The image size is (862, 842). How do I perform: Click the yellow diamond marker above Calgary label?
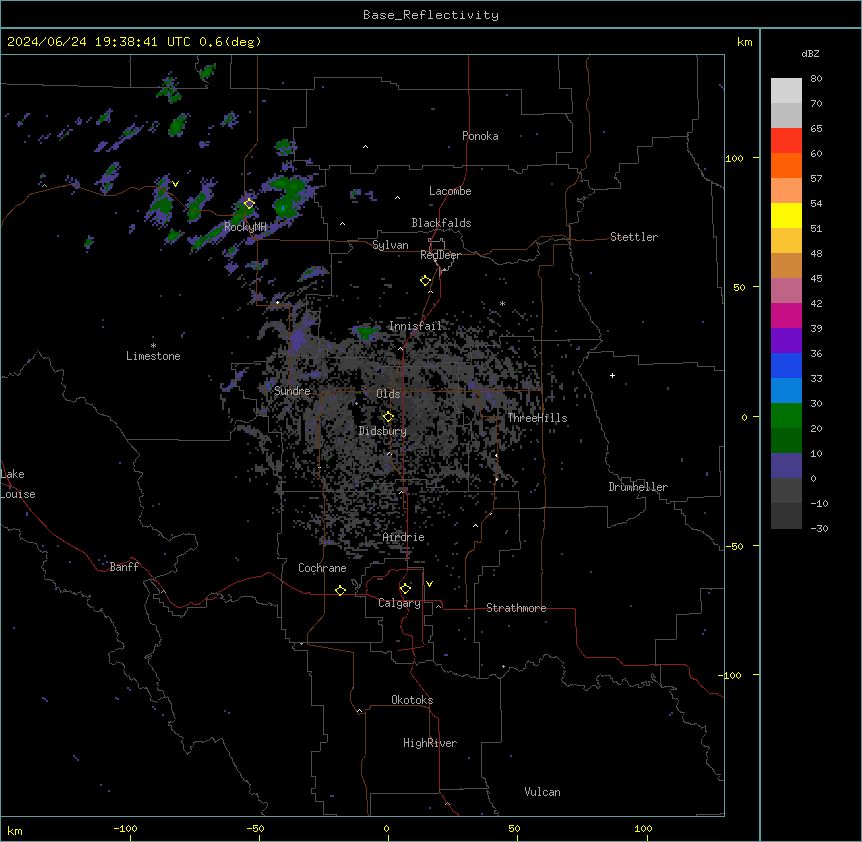[x=405, y=589]
